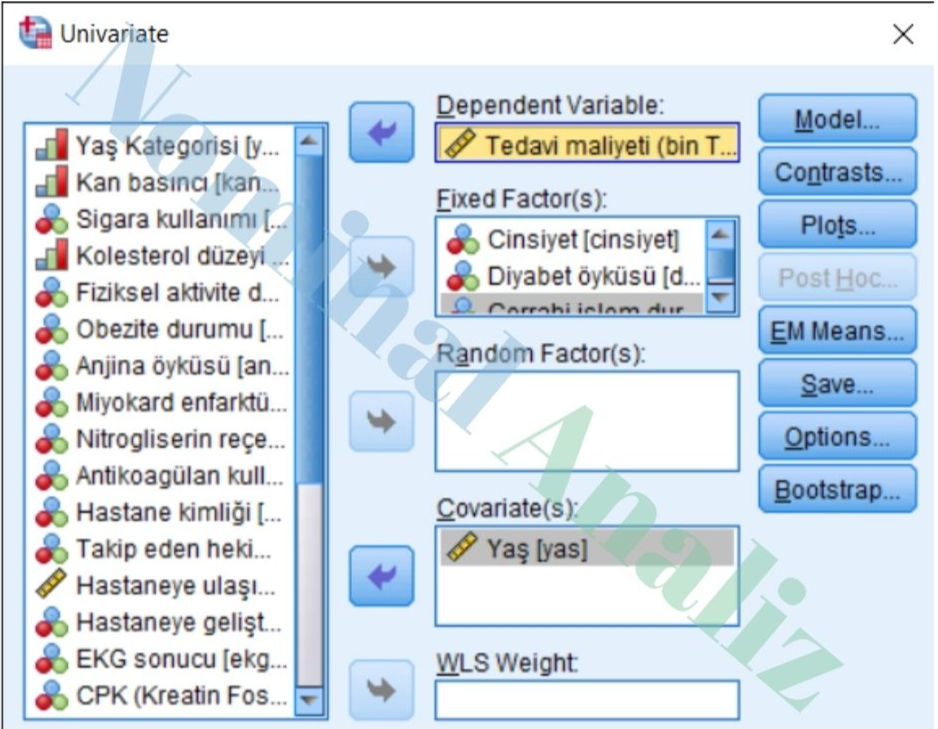Open the Model dialog

(838, 118)
